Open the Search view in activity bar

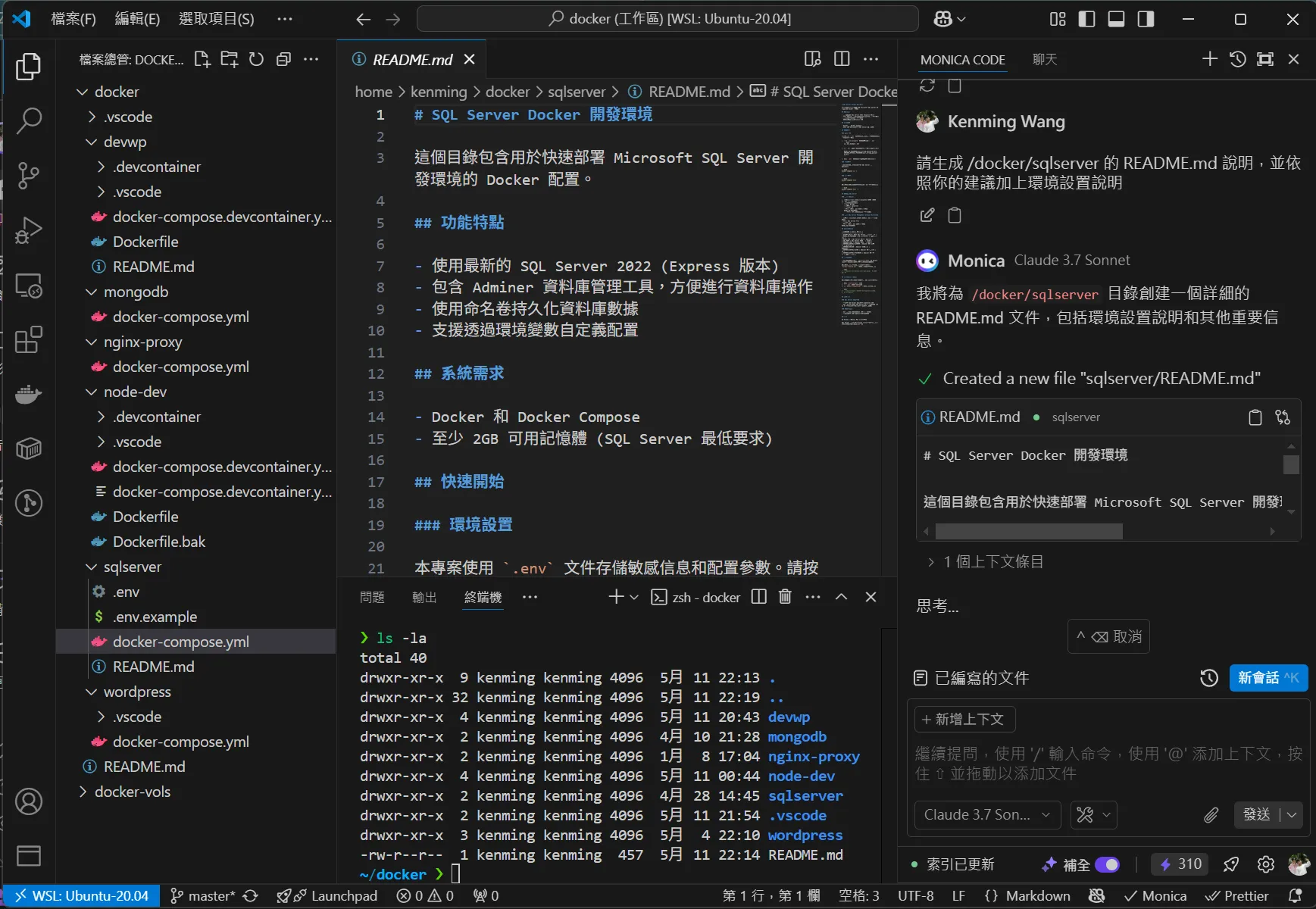(29, 120)
